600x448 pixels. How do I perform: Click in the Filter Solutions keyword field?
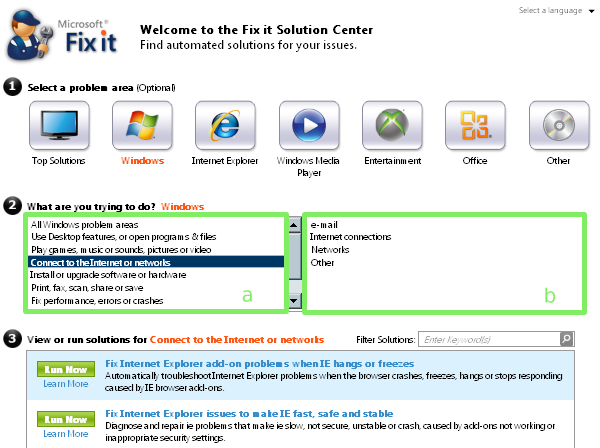489,339
